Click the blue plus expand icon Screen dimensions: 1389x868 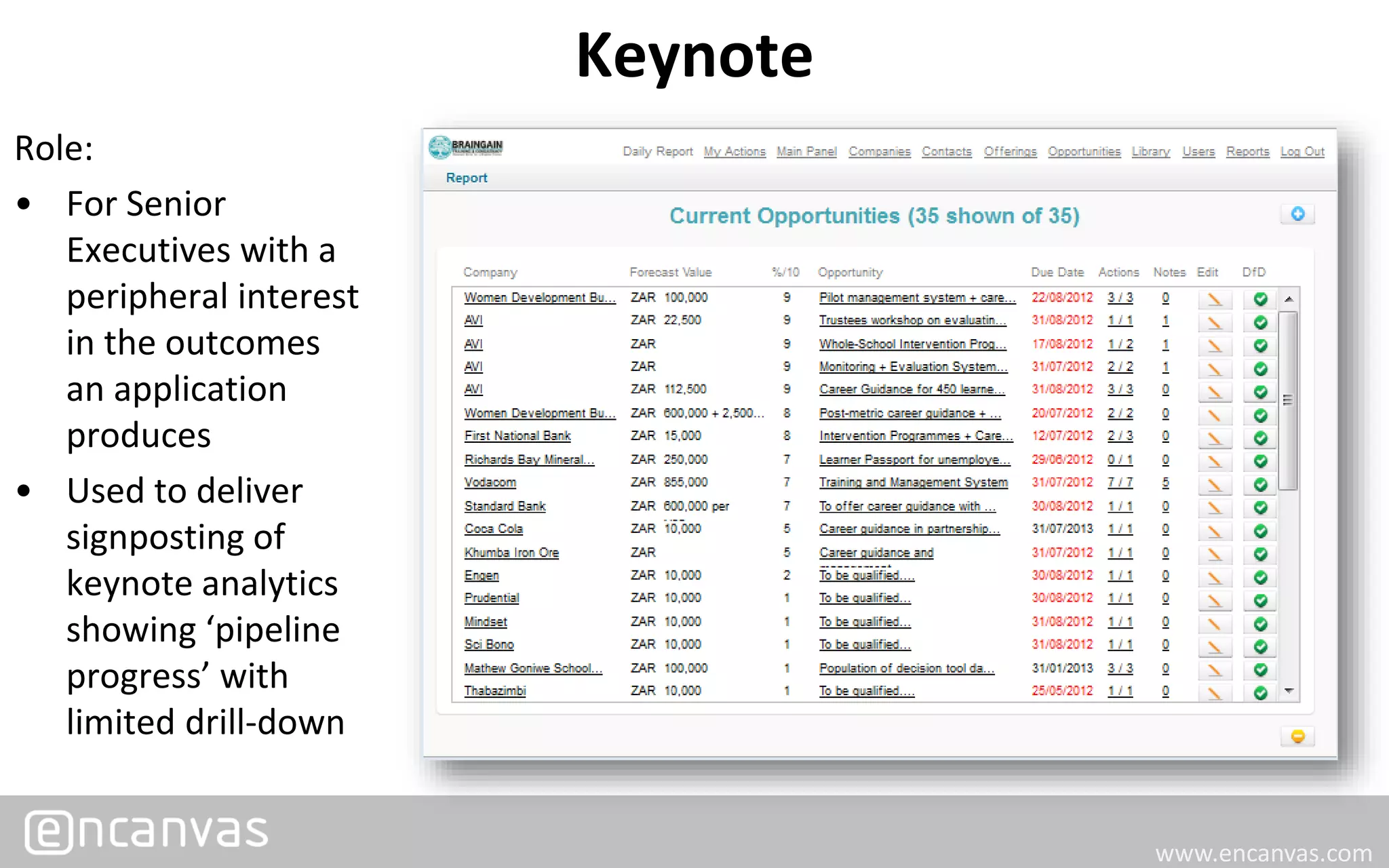tap(1297, 214)
